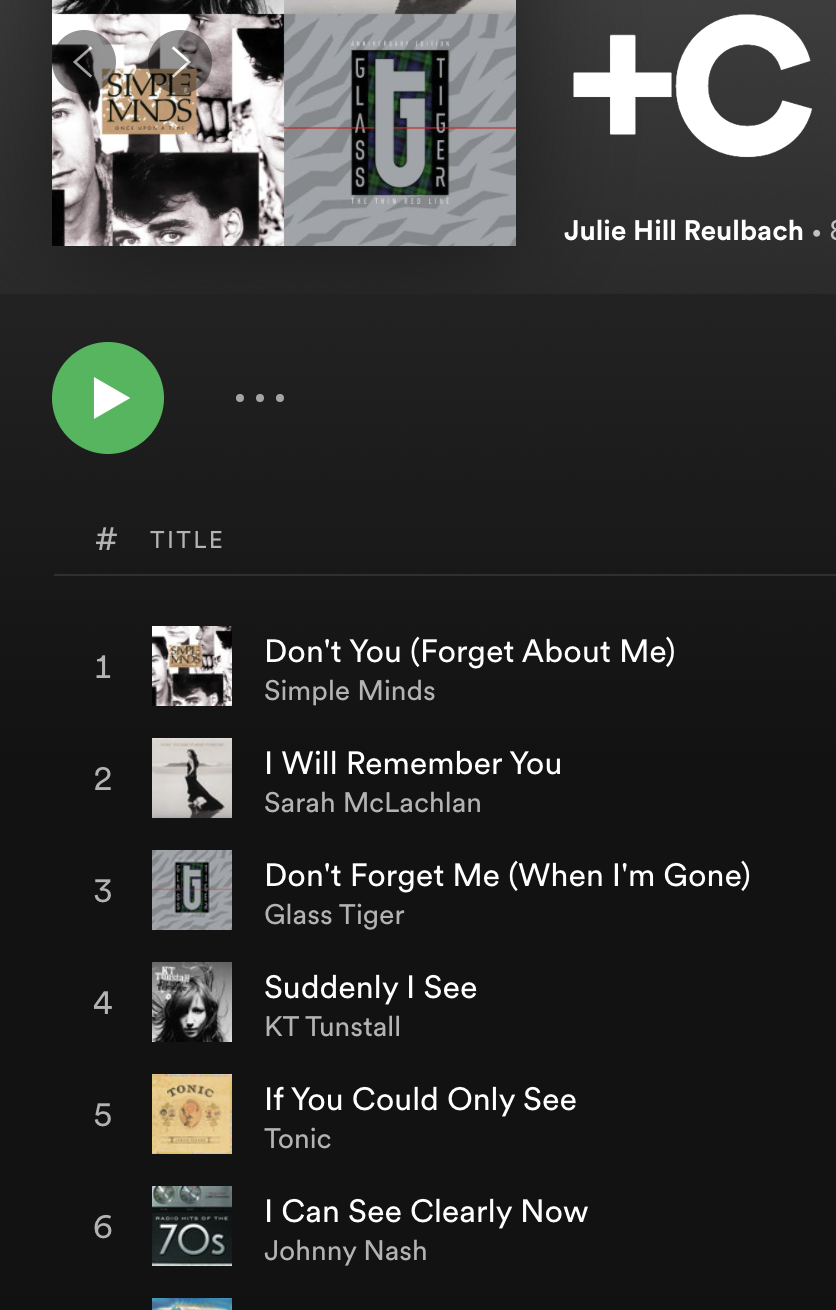836x1310 pixels.
Task: Select the song I Will Remember You
Action: (x=412, y=764)
